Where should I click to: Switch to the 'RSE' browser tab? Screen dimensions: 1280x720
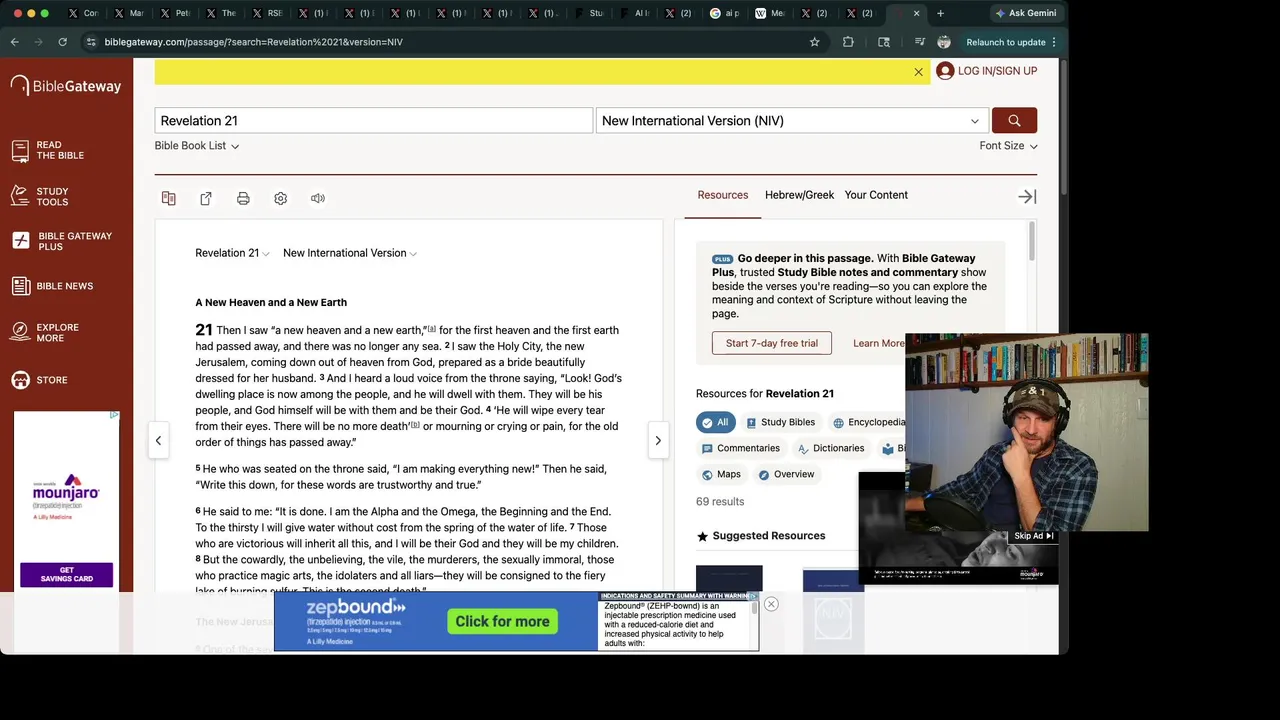click(x=266, y=13)
